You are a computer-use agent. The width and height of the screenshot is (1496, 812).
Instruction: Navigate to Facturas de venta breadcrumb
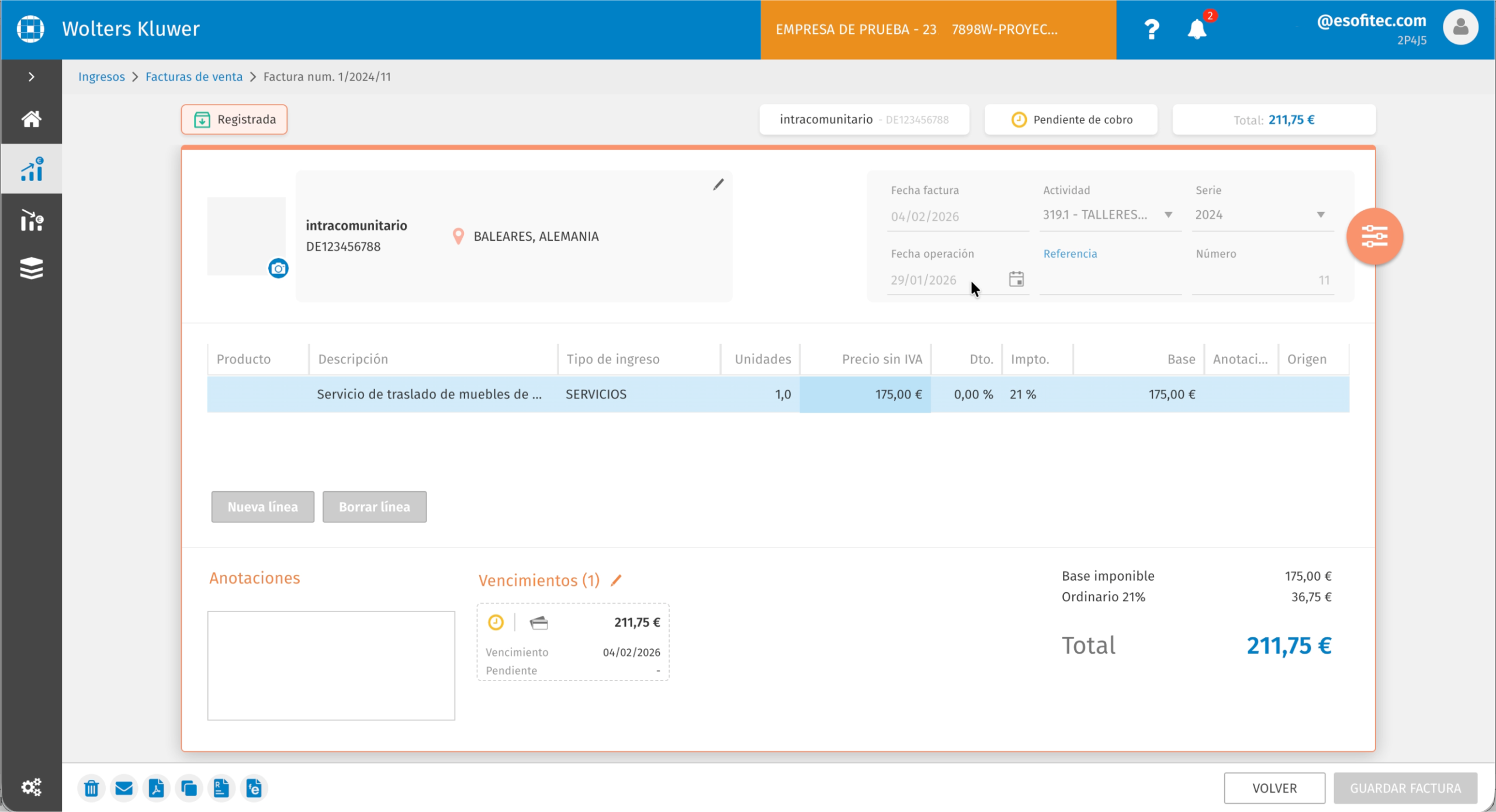(x=194, y=77)
